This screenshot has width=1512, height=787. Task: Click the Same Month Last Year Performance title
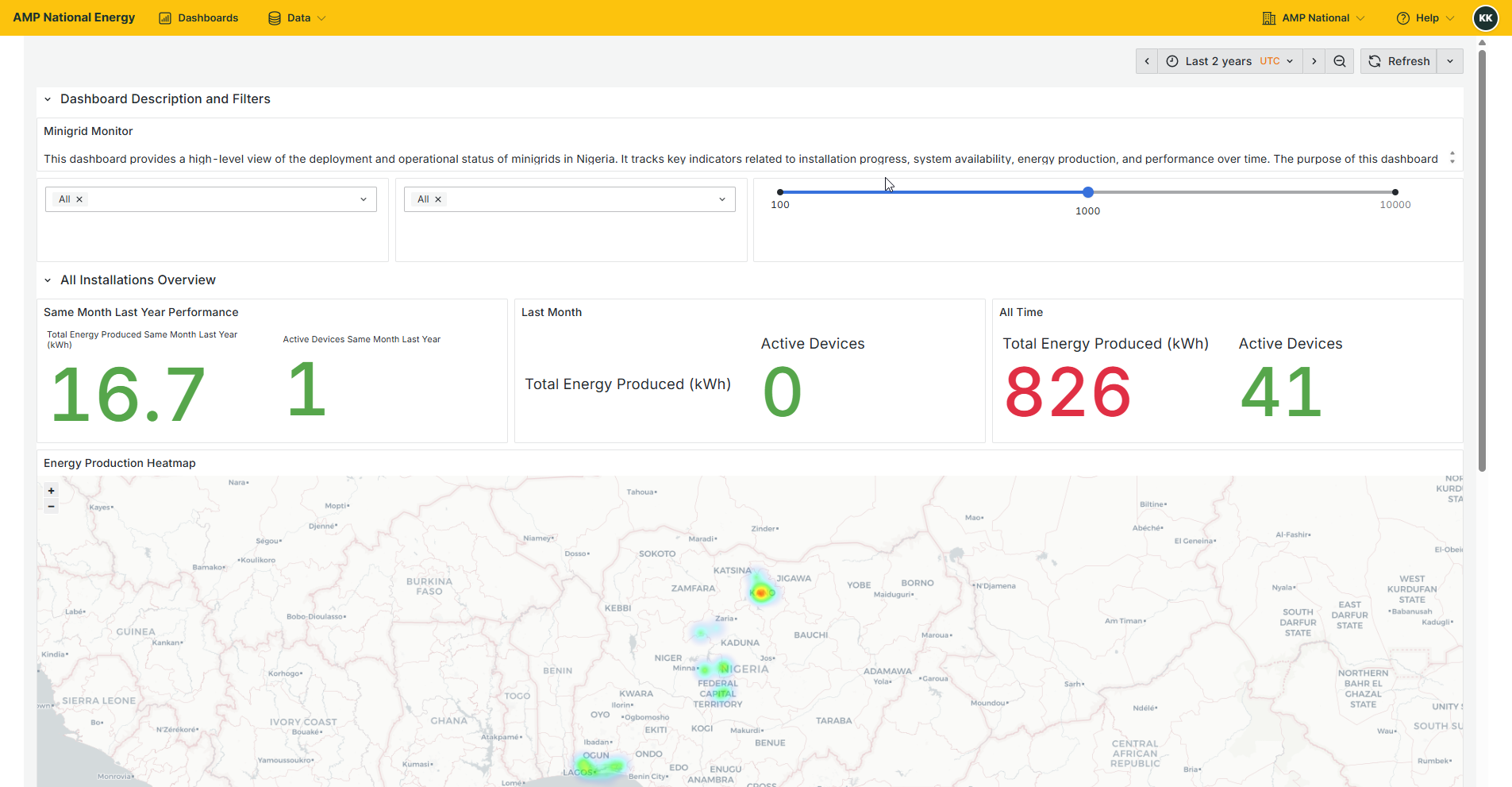140,312
